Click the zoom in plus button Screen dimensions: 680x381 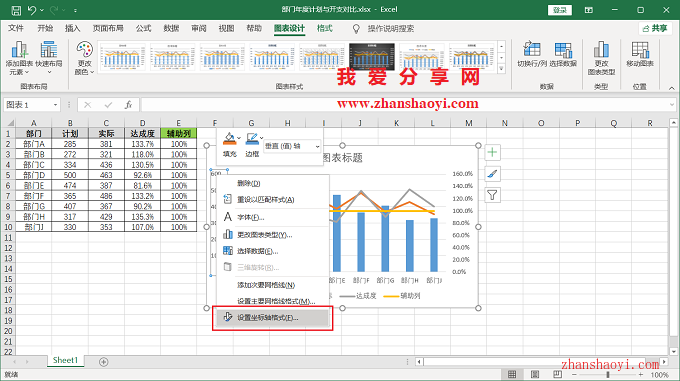[641, 374]
